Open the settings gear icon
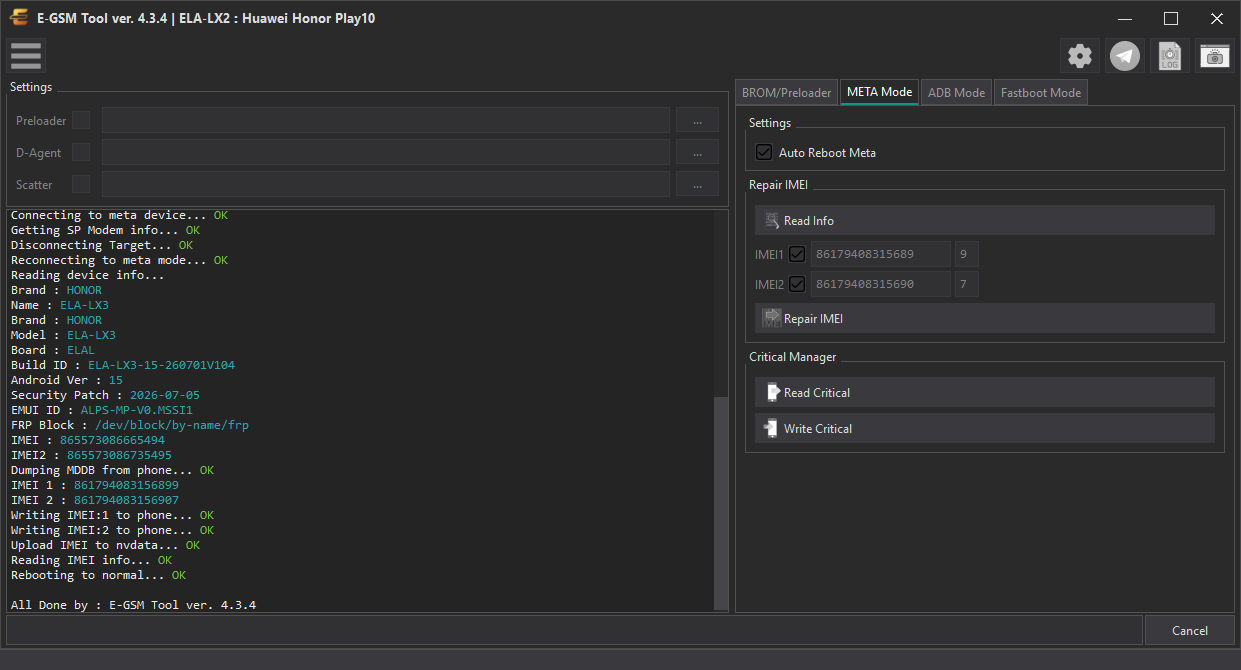The height and width of the screenshot is (670, 1241). click(1080, 56)
